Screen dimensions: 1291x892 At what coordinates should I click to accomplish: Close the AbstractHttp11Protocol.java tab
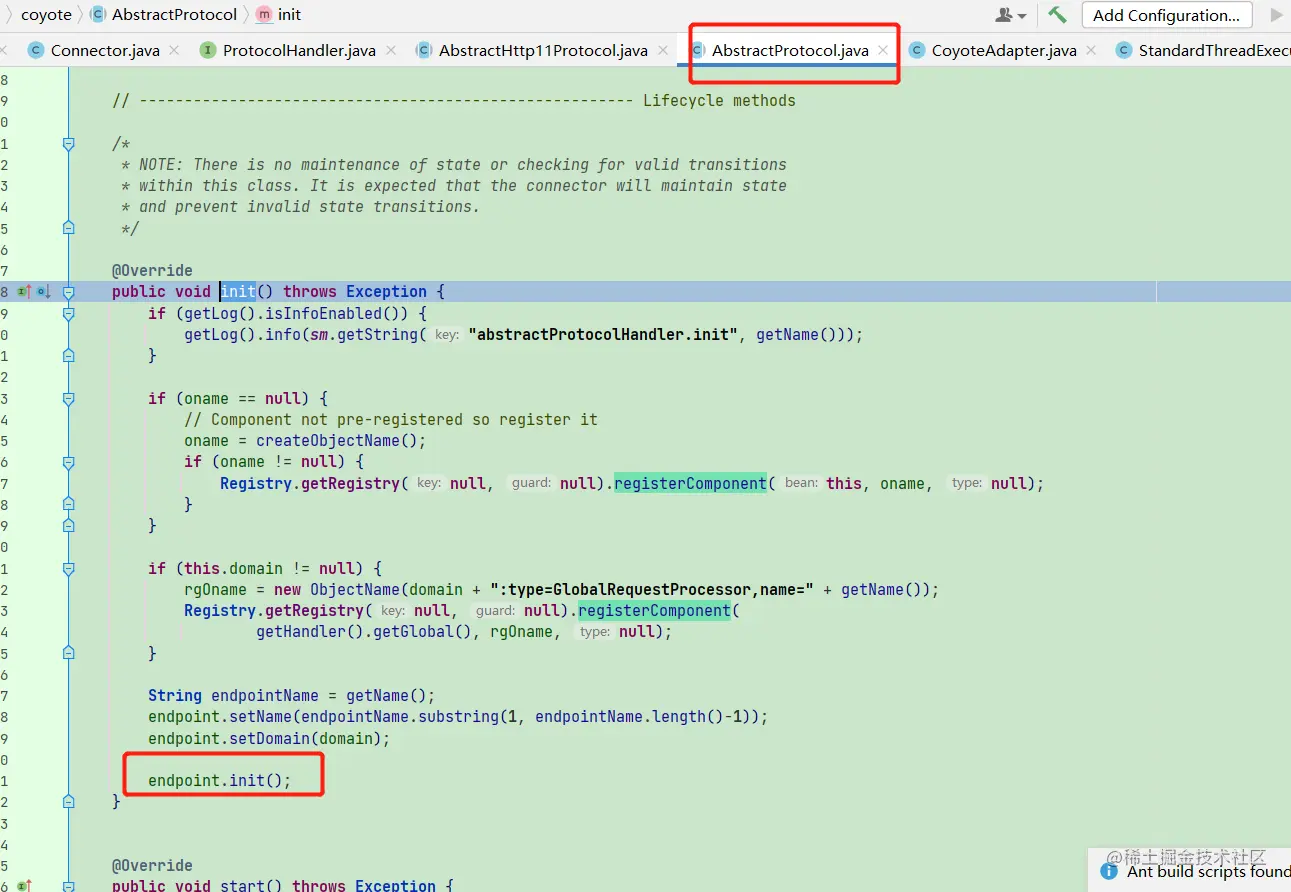(x=662, y=50)
